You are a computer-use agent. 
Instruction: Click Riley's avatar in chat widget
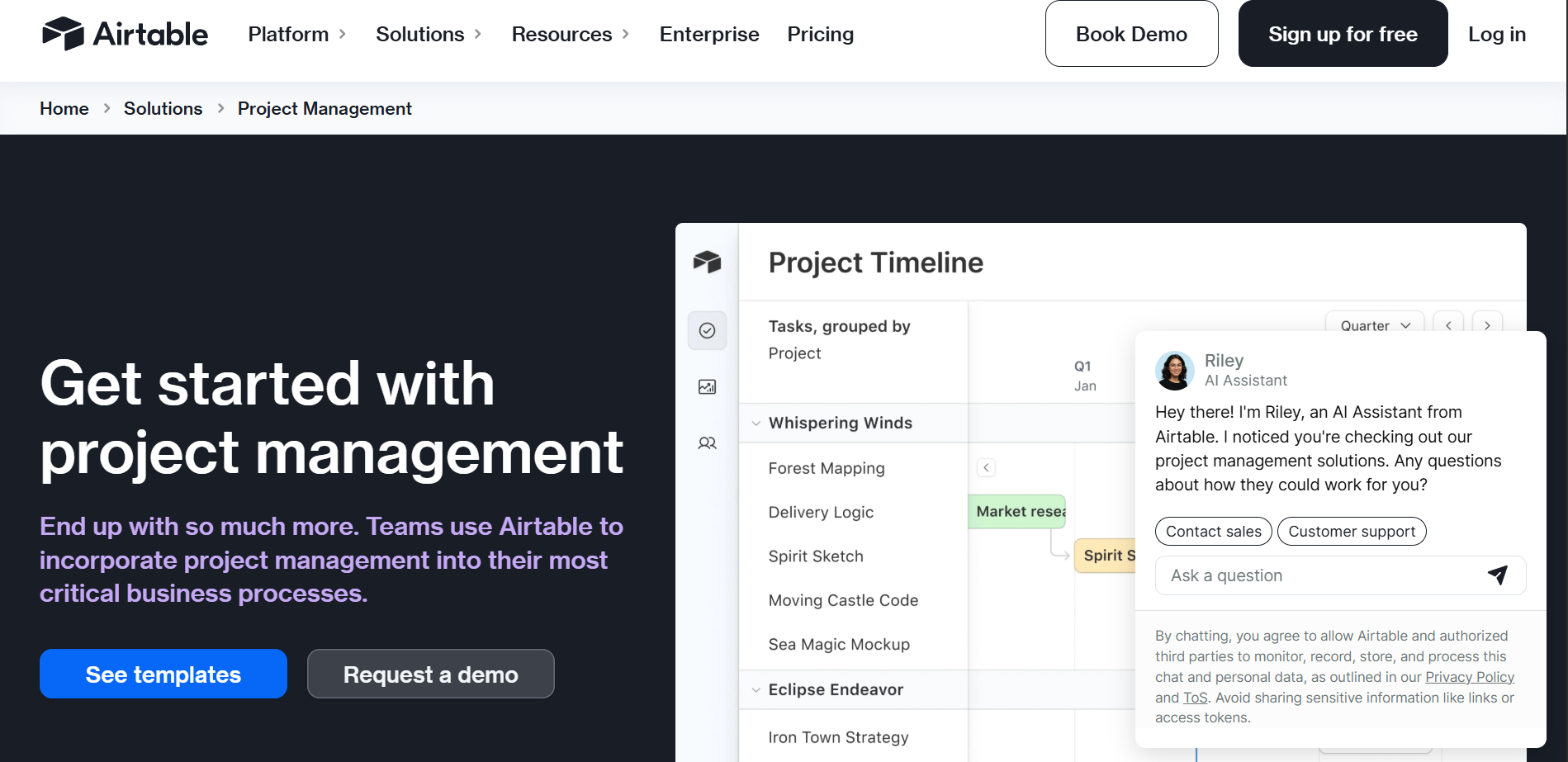(1174, 371)
